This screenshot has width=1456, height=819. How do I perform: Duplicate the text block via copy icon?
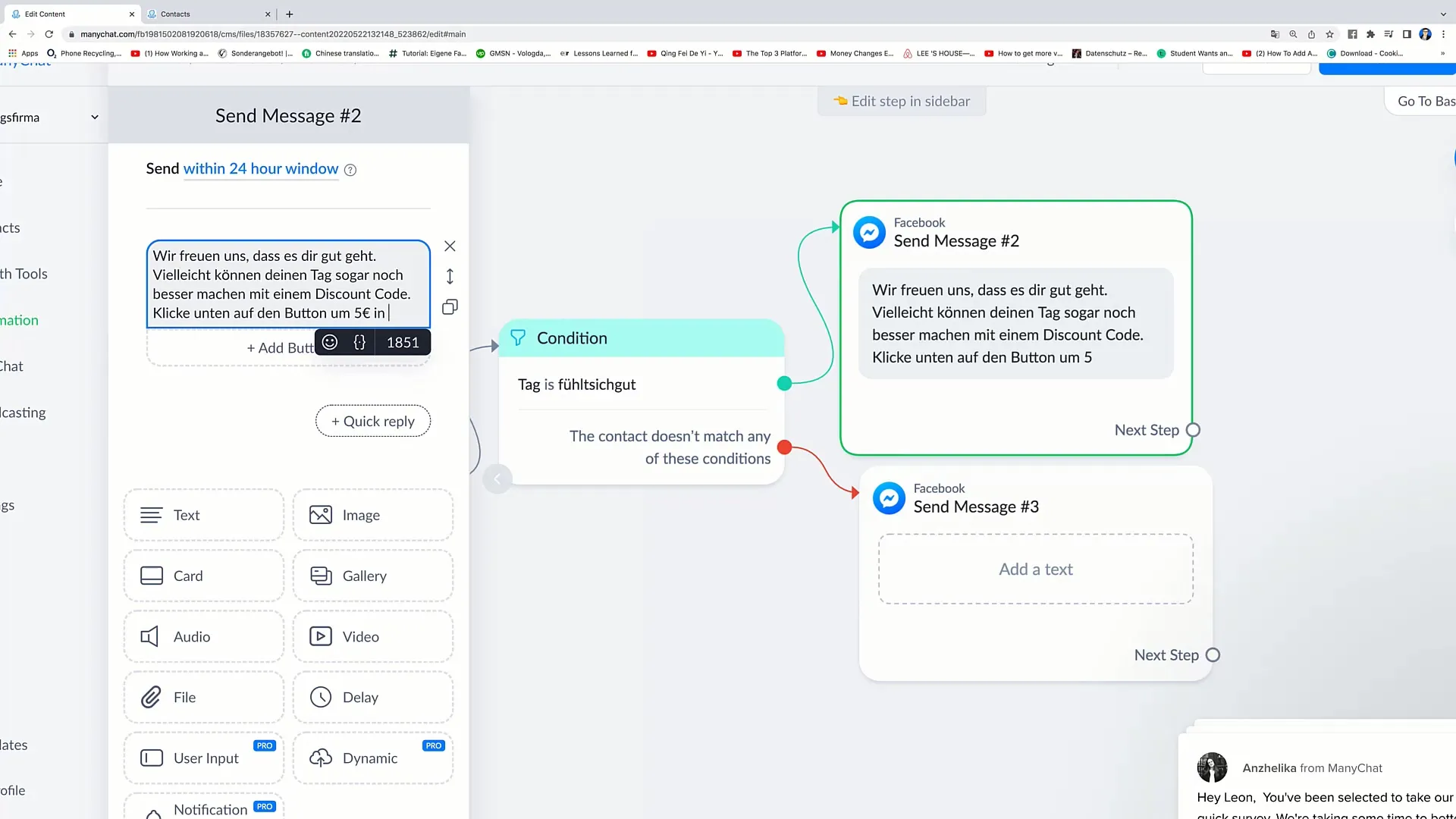450,307
